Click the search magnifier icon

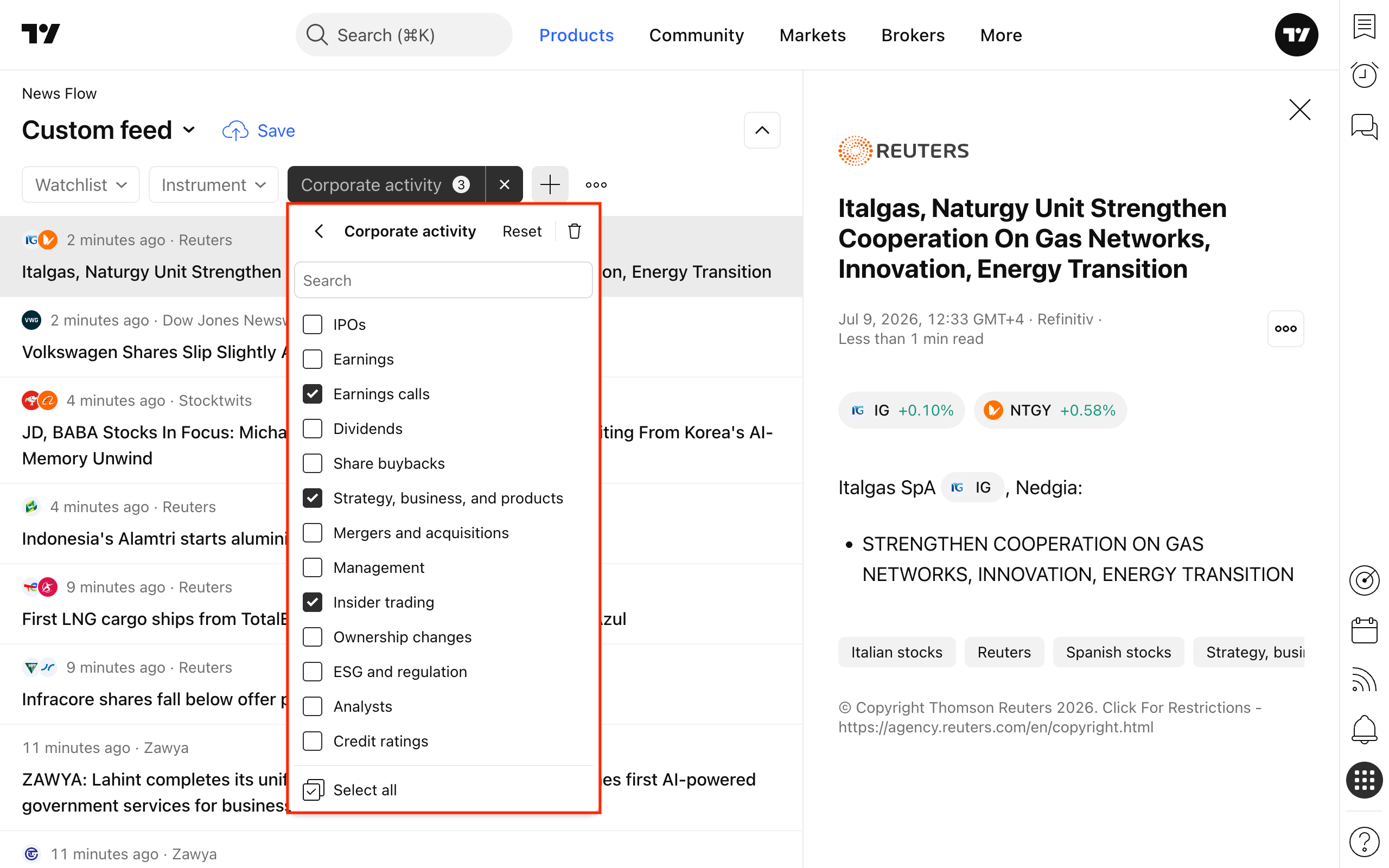pyautogui.click(x=317, y=35)
